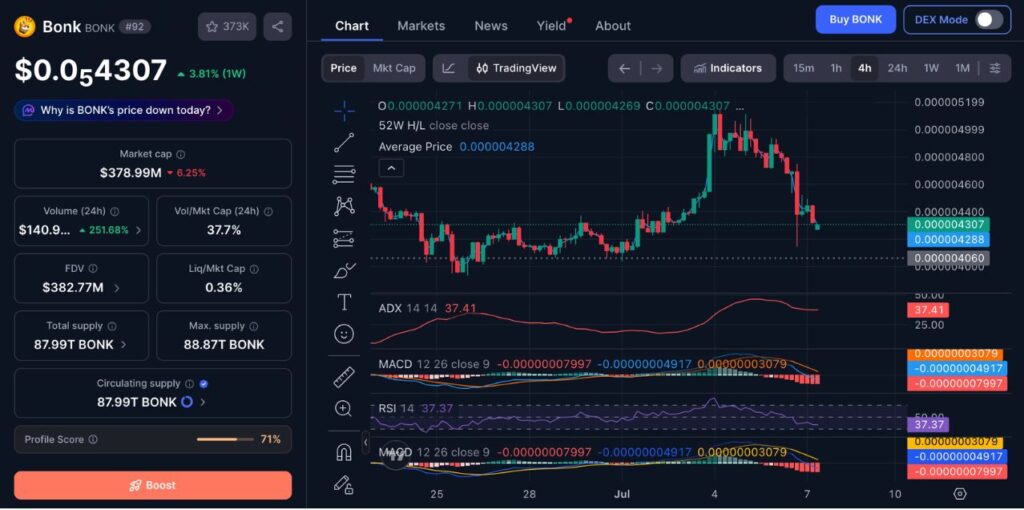1024x510 pixels.
Task: Show Profile Score info icon
Action: [93, 439]
